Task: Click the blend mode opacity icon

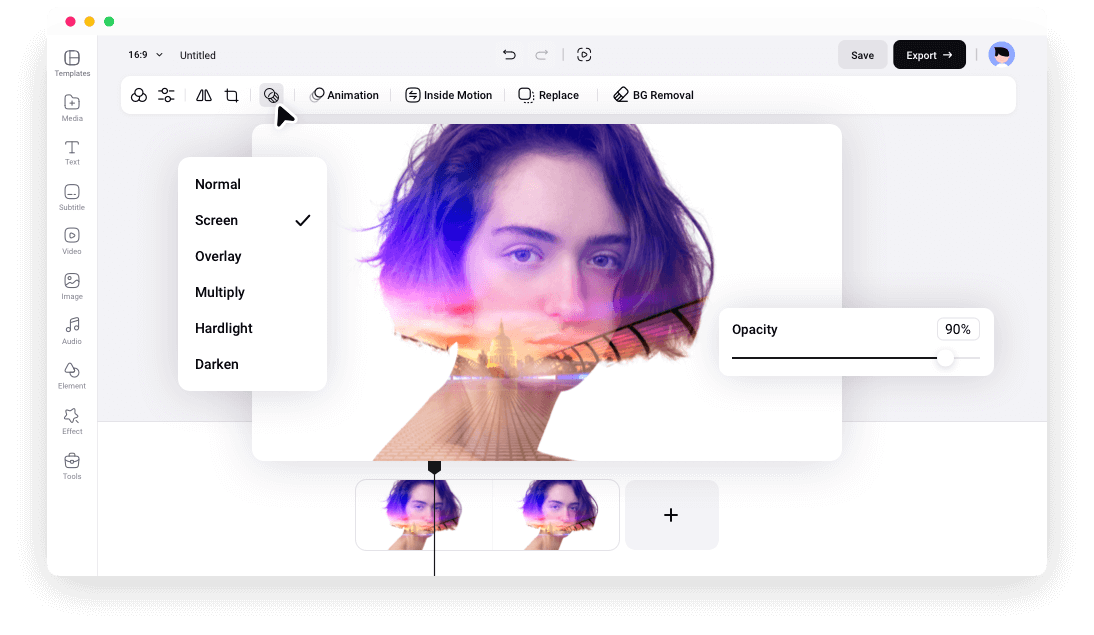Action: coord(271,95)
